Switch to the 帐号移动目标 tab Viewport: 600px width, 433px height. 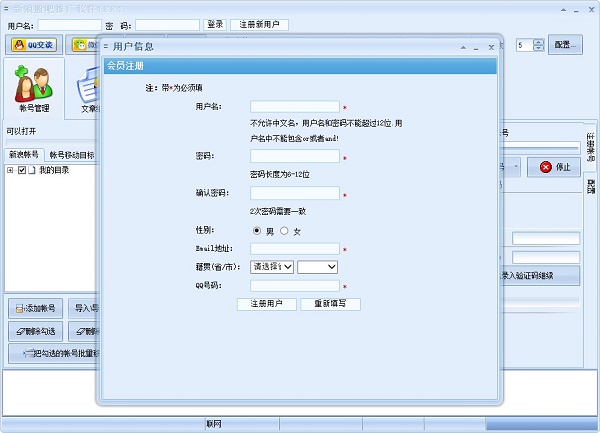71,155
